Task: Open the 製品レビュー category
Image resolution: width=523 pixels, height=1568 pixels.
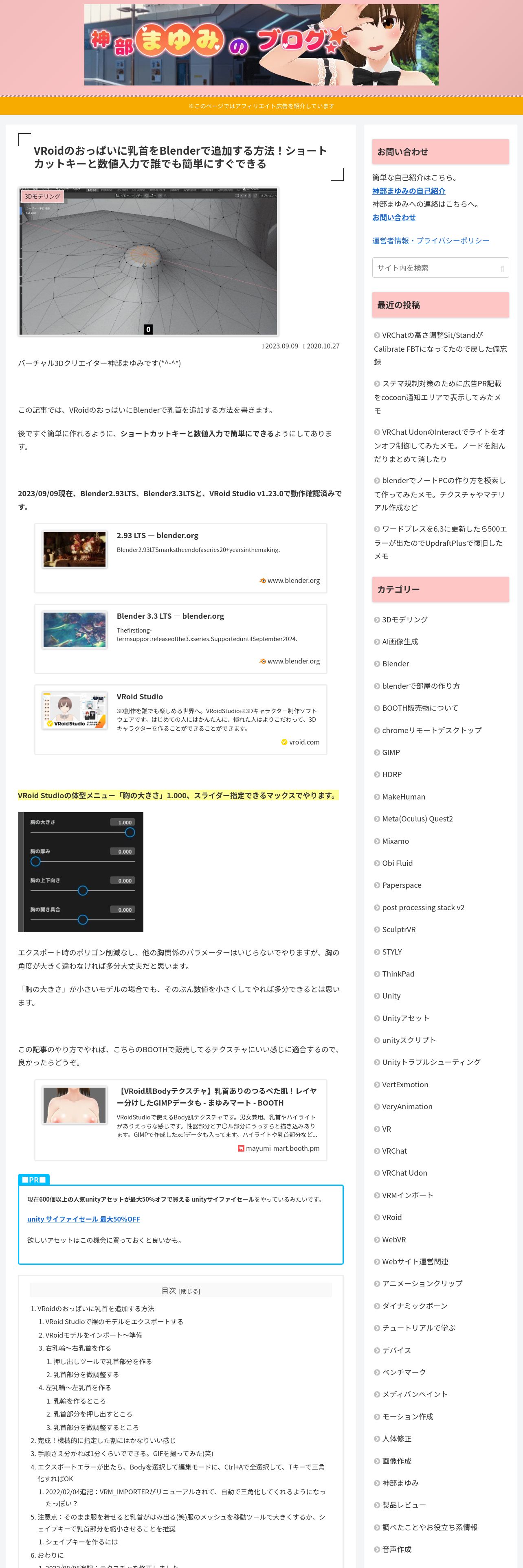Action: click(404, 1504)
